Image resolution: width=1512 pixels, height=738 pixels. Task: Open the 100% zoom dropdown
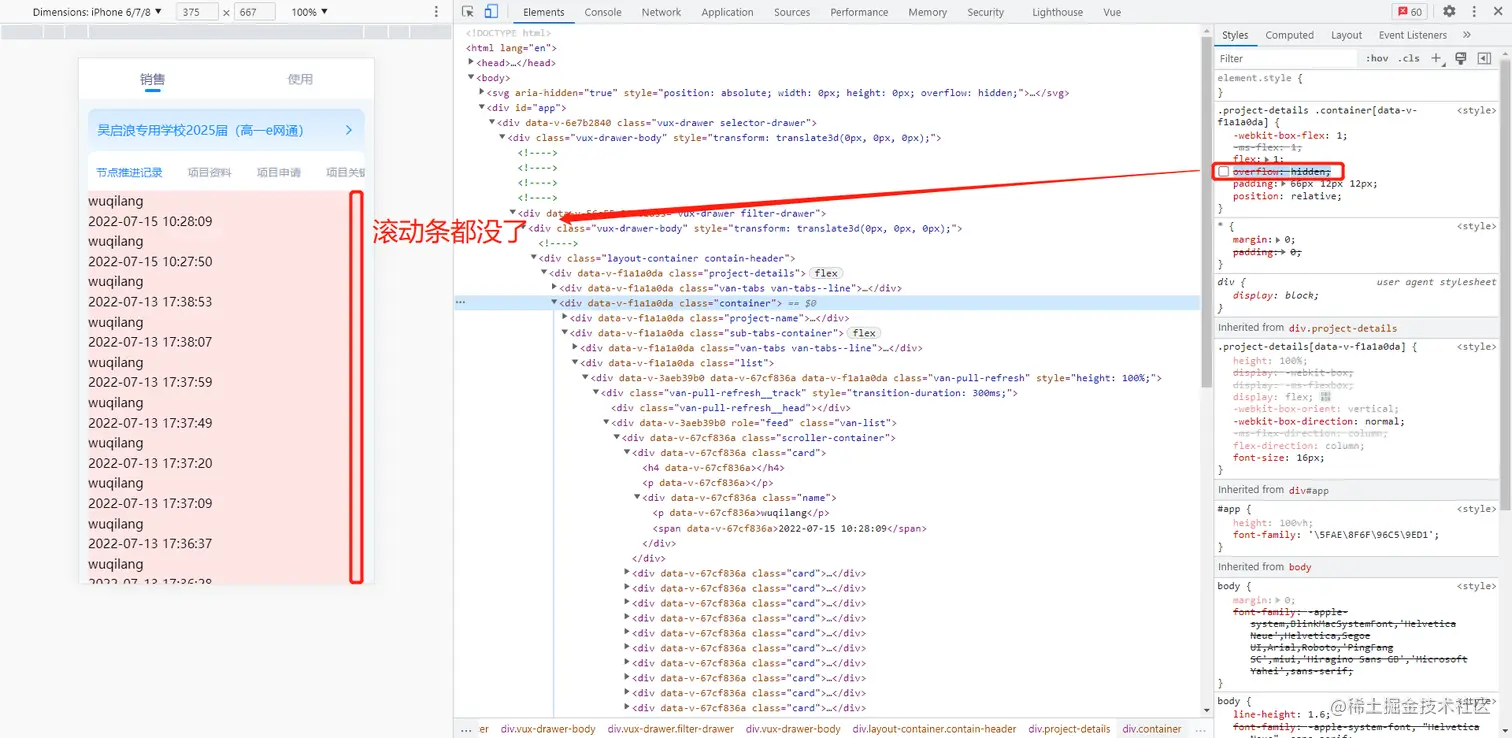[309, 12]
